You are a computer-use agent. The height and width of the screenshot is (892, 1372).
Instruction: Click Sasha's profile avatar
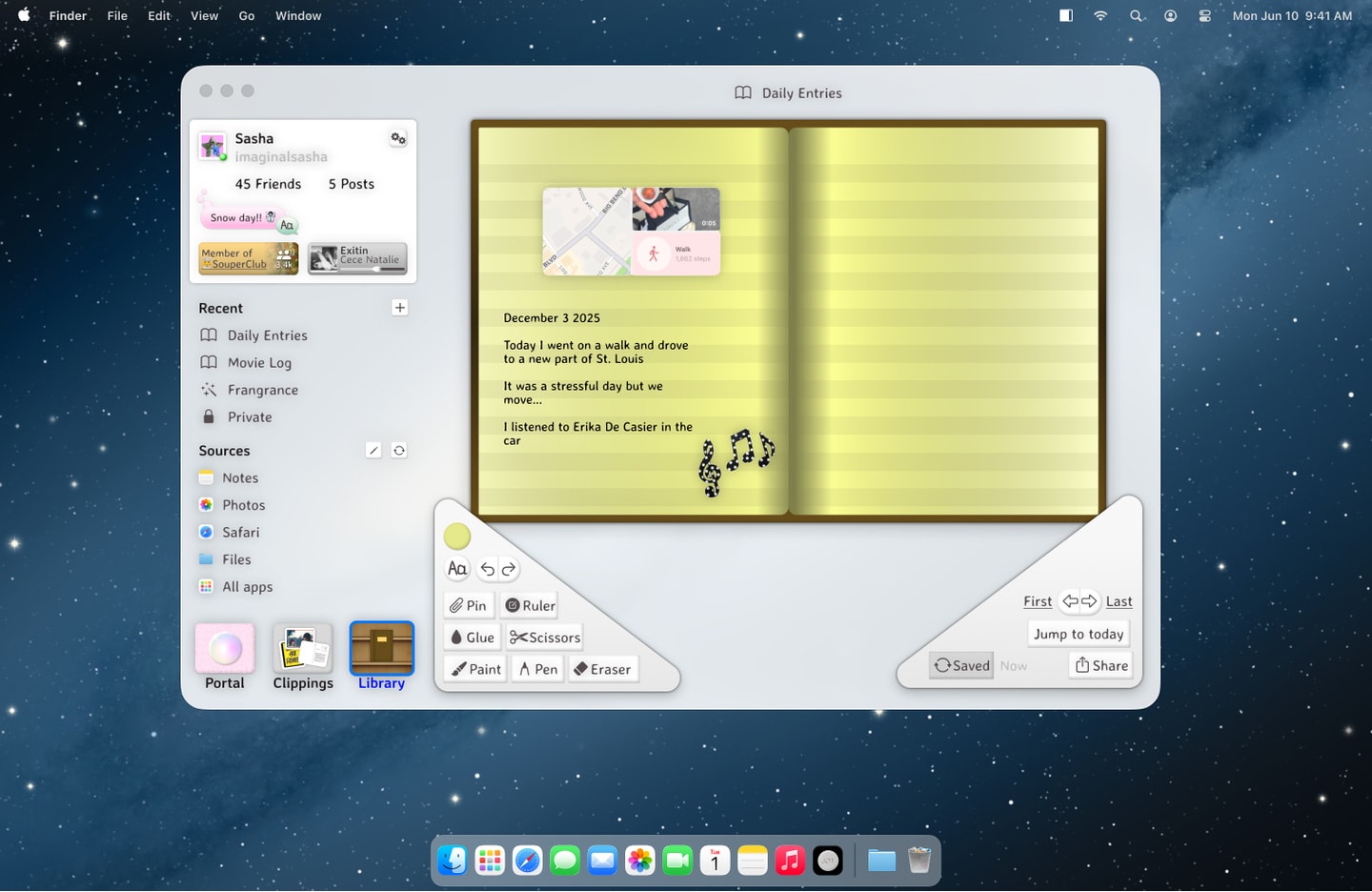coord(212,147)
